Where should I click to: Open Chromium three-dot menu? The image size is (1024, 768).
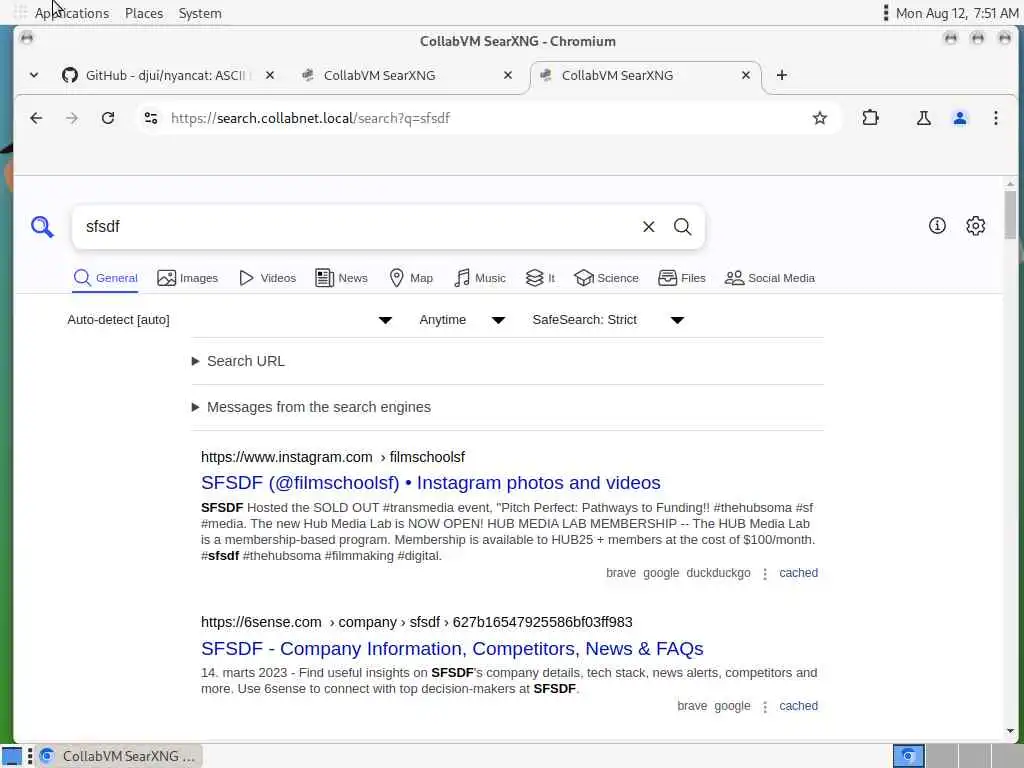coord(996,118)
